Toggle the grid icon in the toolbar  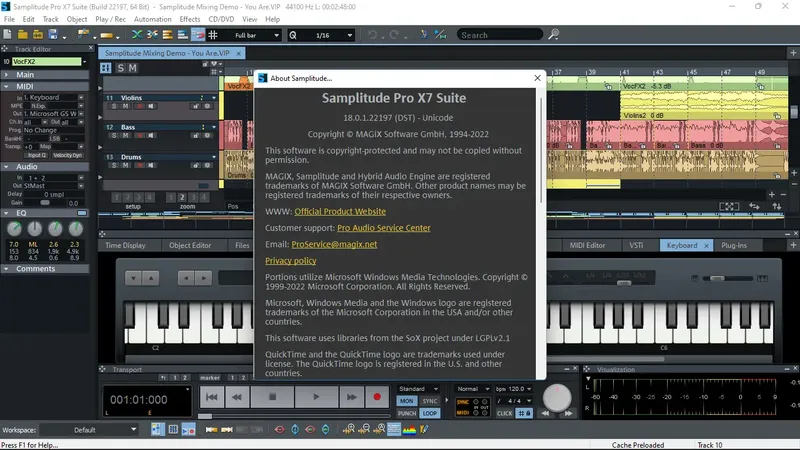click(213, 35)
